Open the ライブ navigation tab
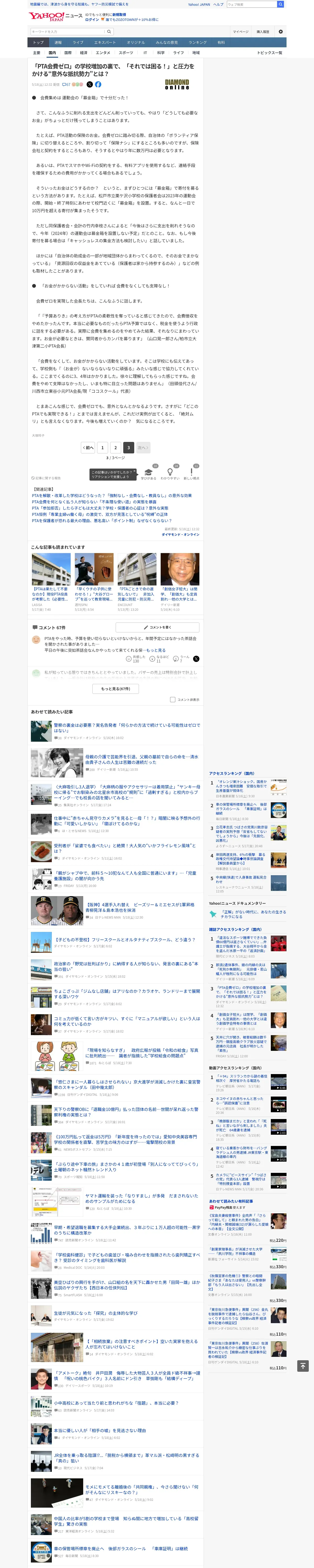 click(x=78, y=43)
